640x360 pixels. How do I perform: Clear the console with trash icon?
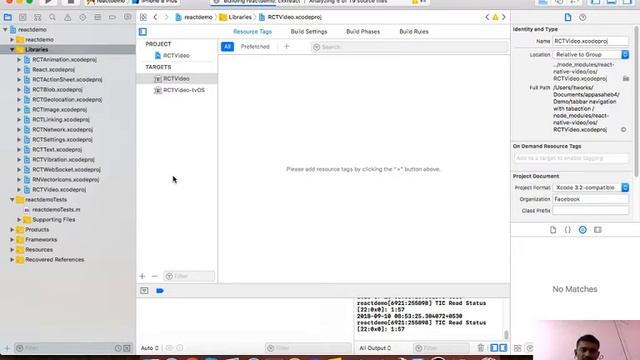[480, 348]
